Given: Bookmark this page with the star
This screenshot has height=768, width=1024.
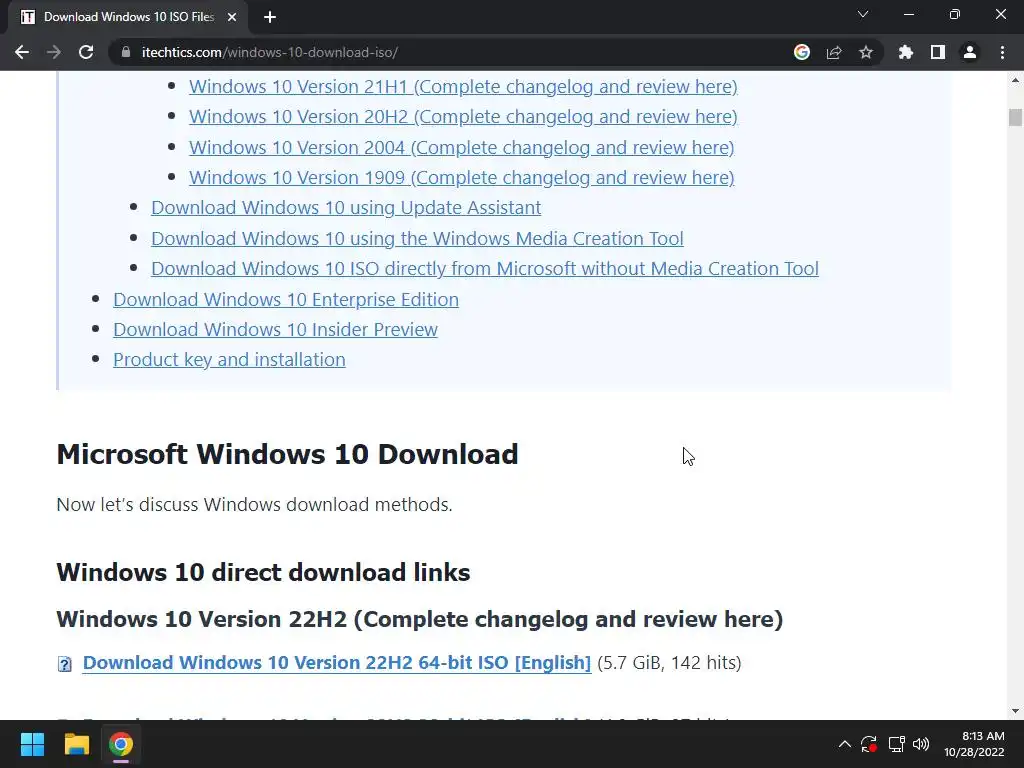Looking at the screenshot, I should [x=866, y=52].
